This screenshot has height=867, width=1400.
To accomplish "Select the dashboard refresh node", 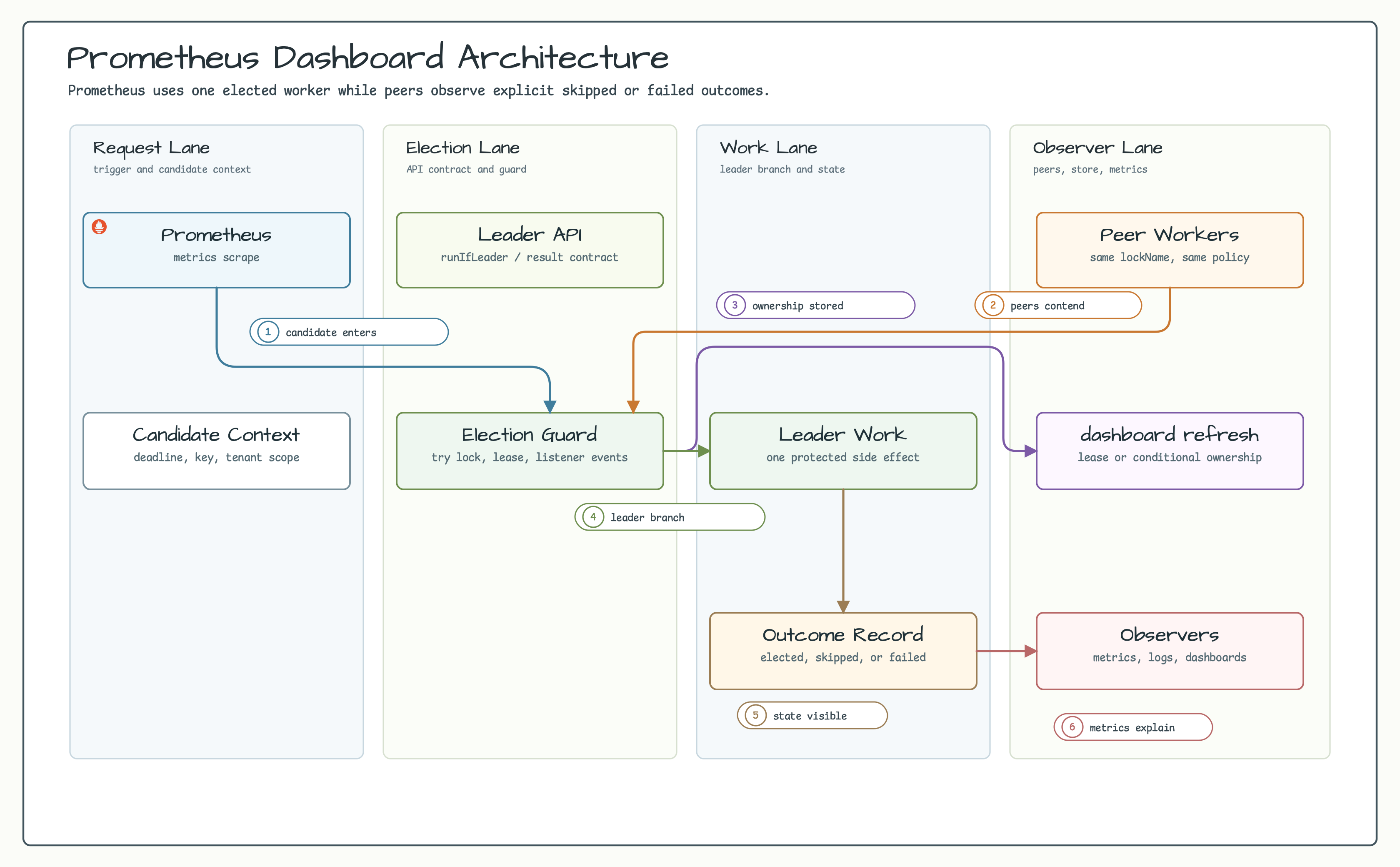I will [1170, 451].
